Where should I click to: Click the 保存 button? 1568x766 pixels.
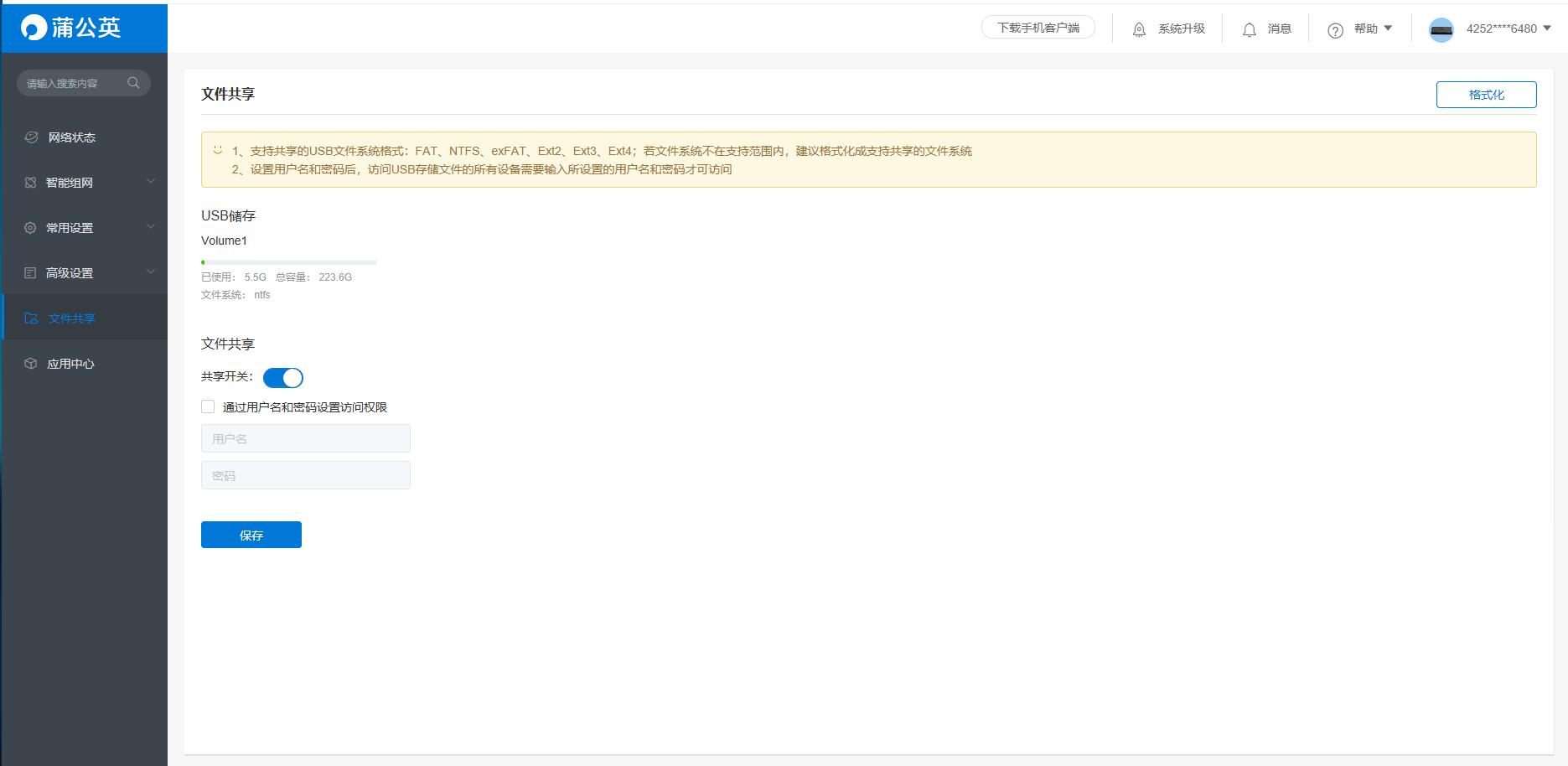tap(251, 535)
